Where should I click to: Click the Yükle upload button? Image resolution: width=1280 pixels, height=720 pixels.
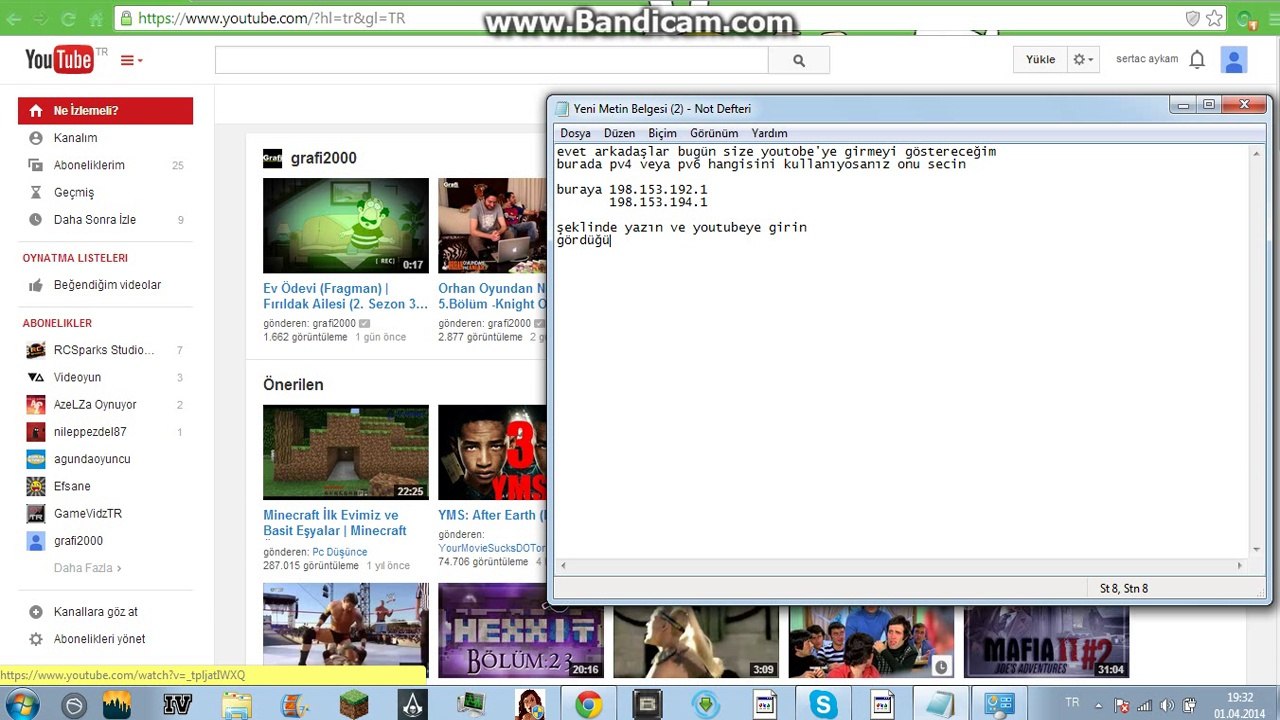click(1040, 60)
